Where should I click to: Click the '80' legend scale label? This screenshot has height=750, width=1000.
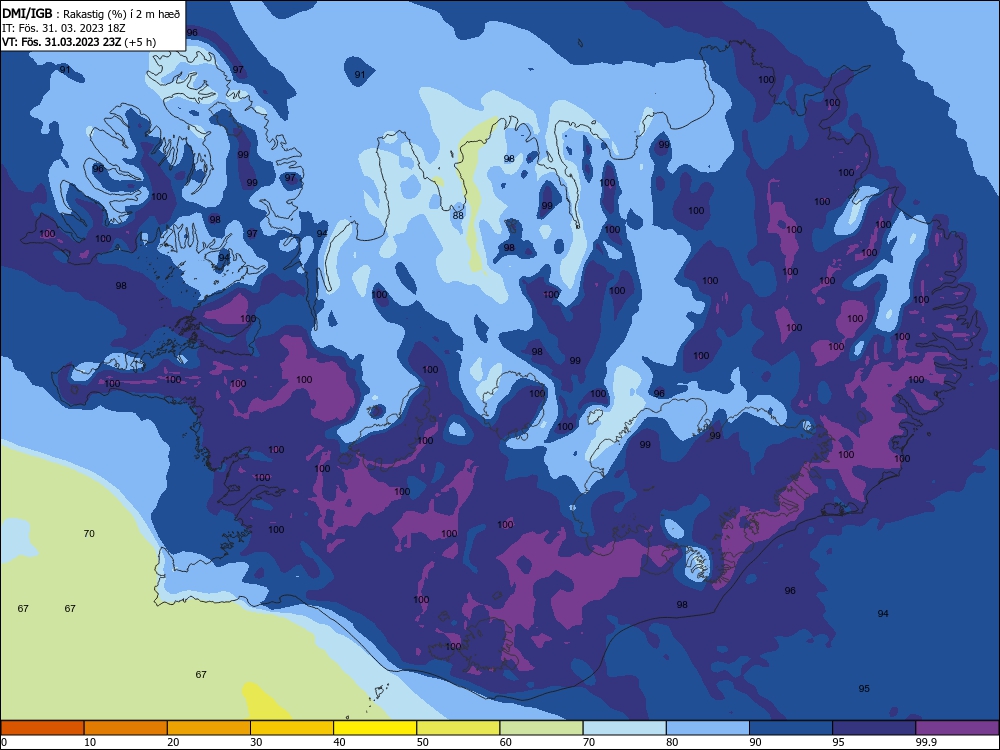672,742
